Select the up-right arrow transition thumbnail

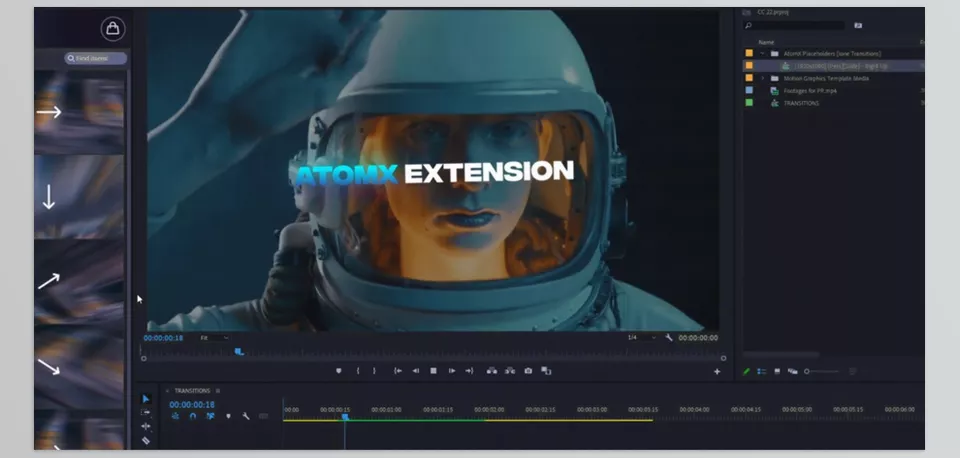tap(79, 282)
